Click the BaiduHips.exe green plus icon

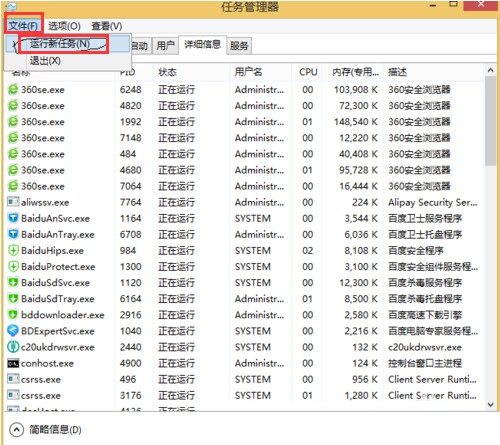tap(13, 250)
